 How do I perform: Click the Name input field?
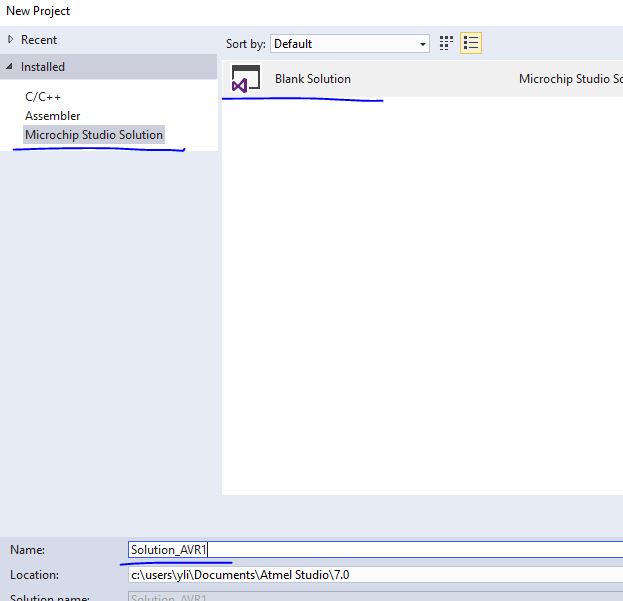point(375,550)
